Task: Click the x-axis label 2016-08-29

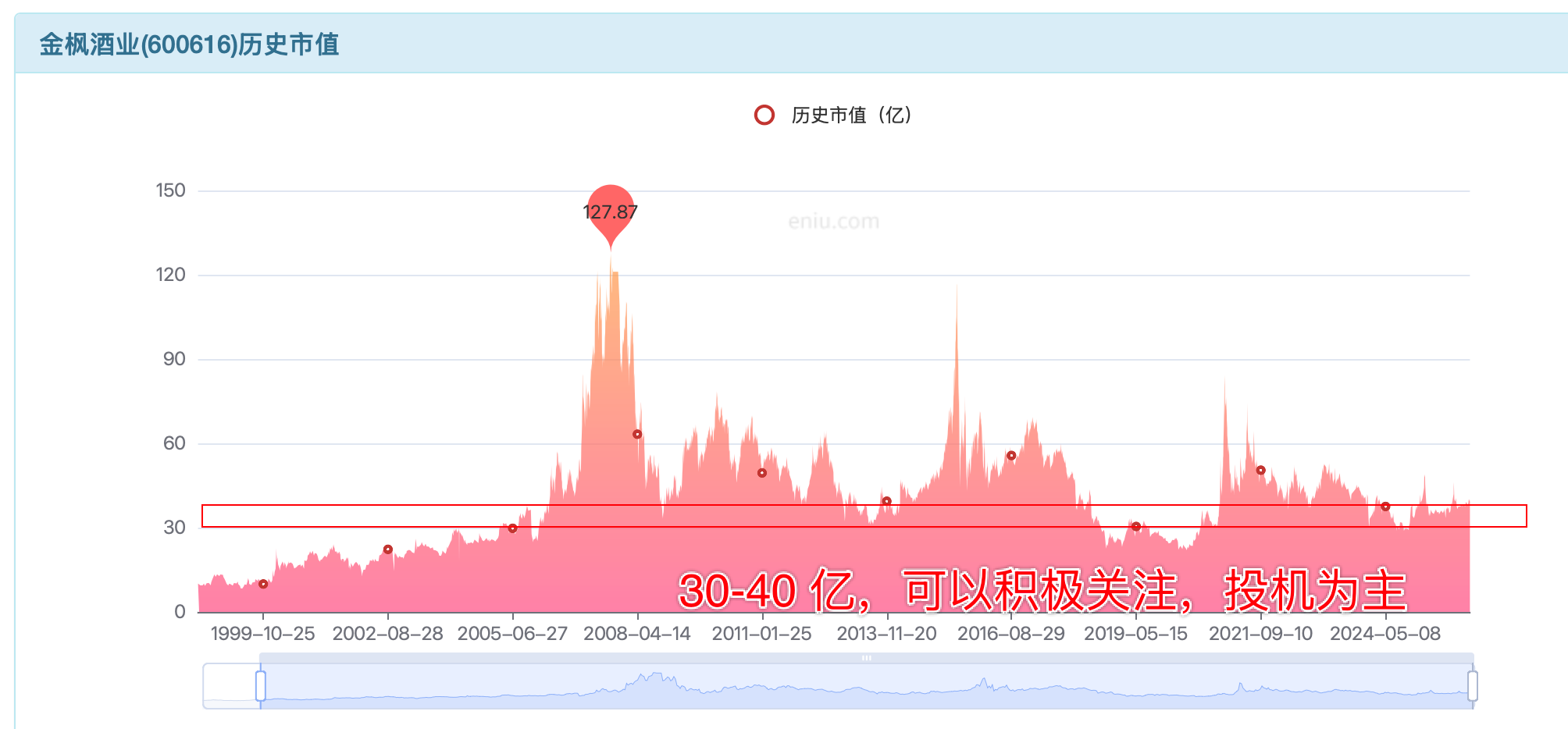Action: coord(1011,634)
